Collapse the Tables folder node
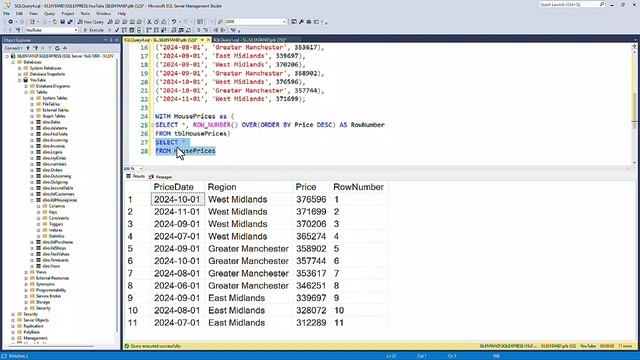The image size is (640, 360). point(26,92)
